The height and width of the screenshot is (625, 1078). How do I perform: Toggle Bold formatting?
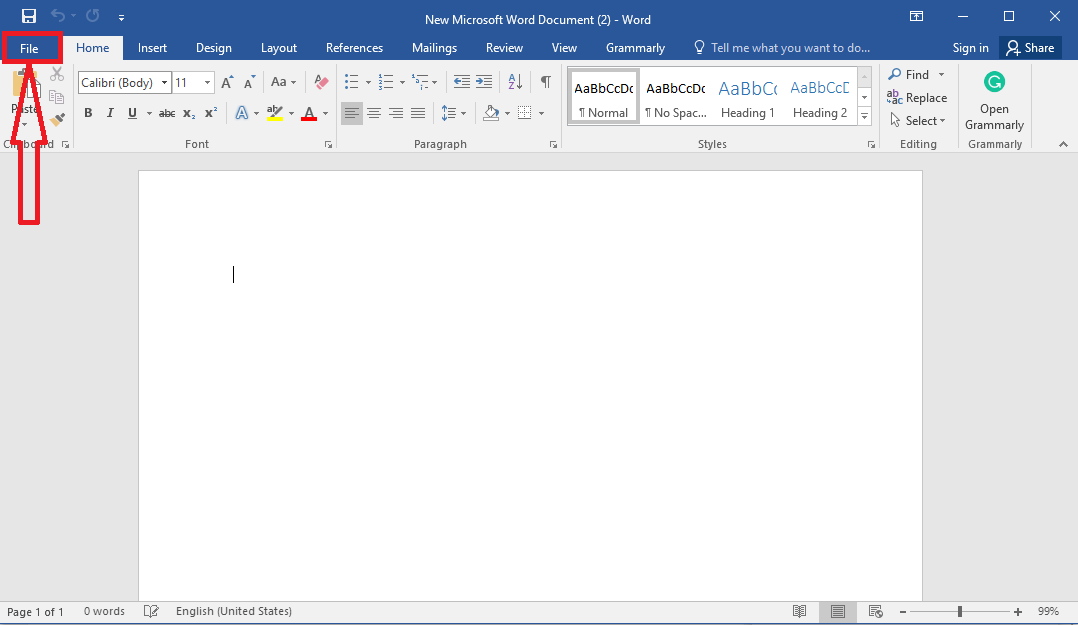tap(88, 113)
